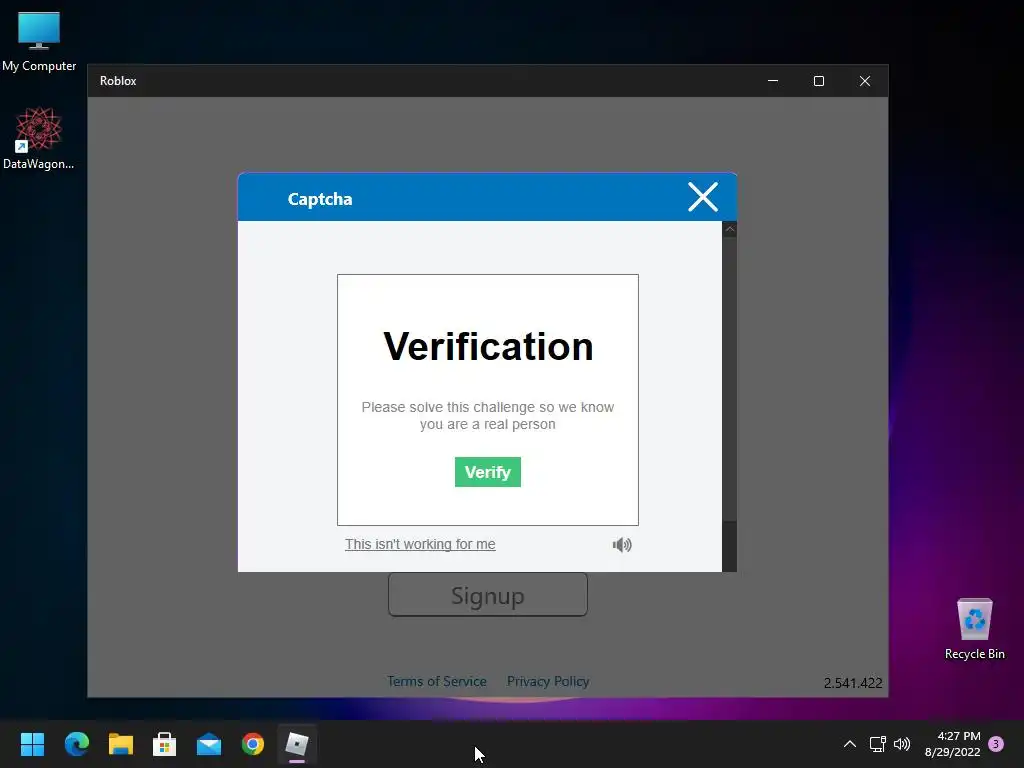Image resolution: width=1024 pixels, height=768 pixels.
Task: Expand the hidden system tray icons chevron
Action: 850,744
